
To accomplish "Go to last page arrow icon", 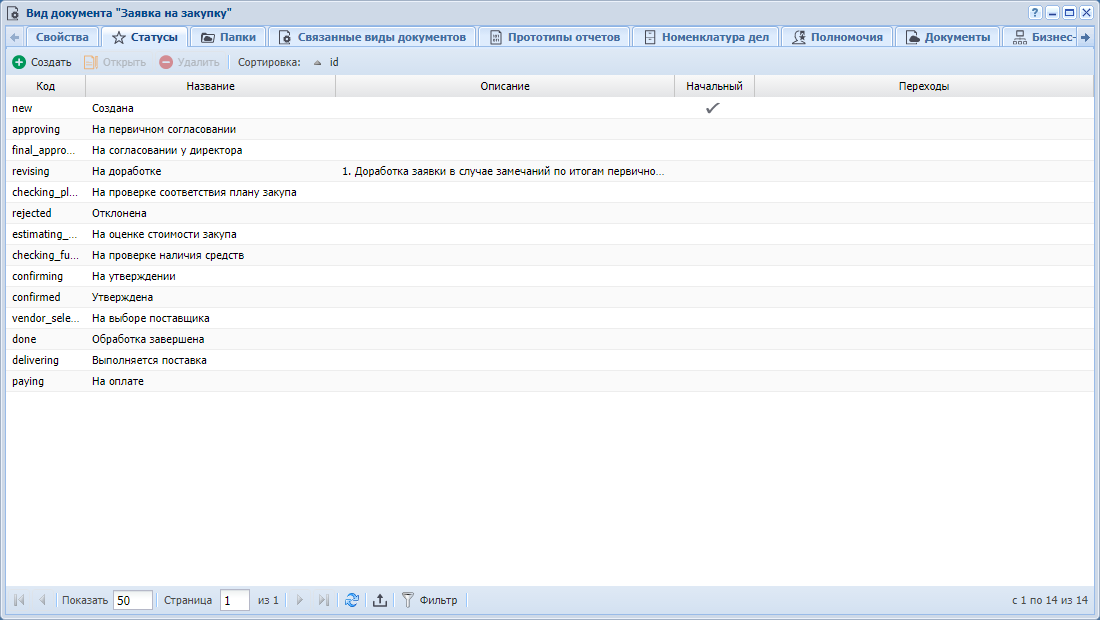I will (323, 600).
